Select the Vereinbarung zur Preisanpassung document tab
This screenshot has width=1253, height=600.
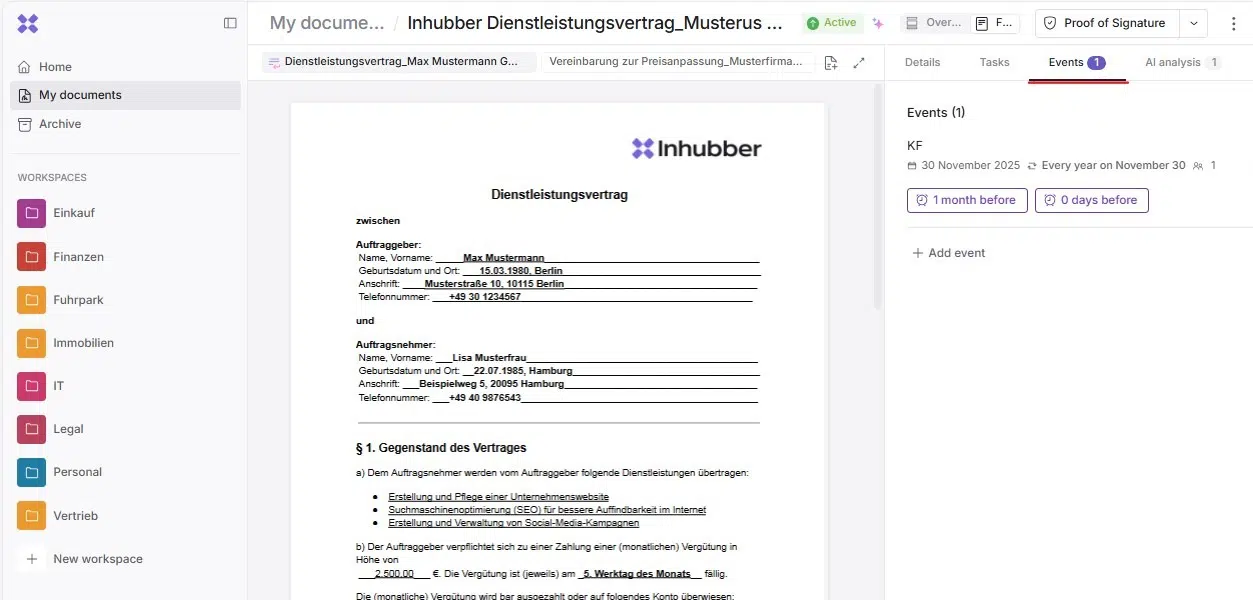point(677,62)
